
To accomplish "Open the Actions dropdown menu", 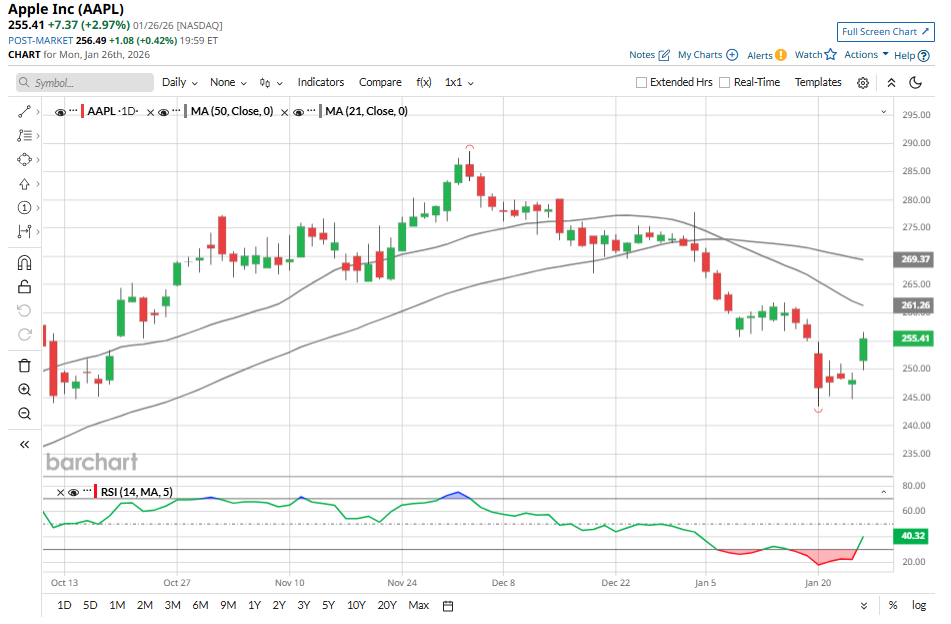I will [x=866, y=55].
